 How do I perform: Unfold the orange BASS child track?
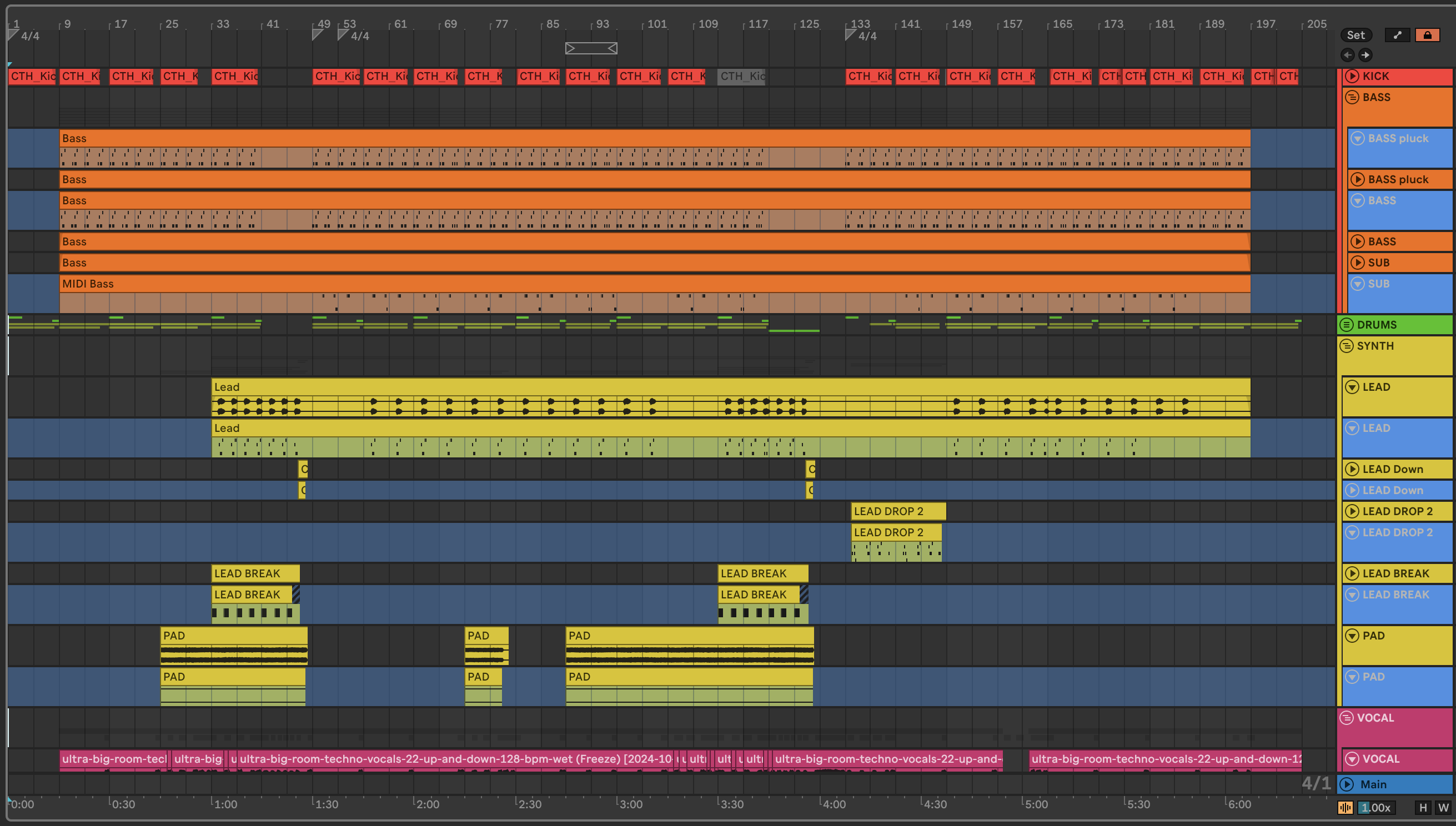(x=1358, y=241)
